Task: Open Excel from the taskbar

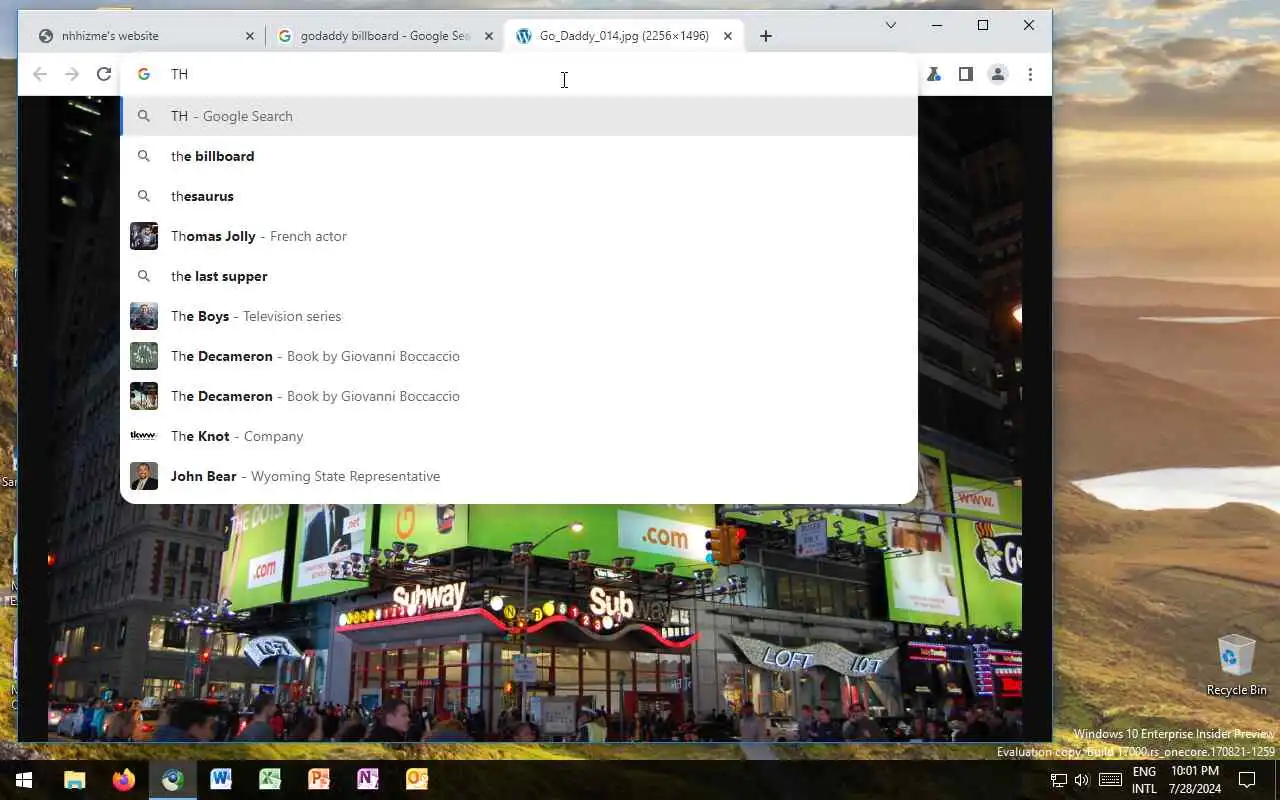Action: pyautogui.click(x=270, y=780)
